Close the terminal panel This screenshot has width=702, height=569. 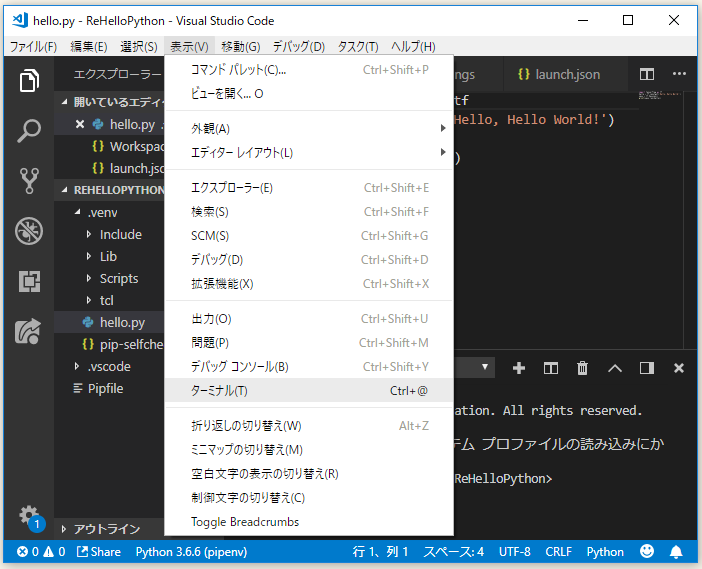[679, 368]
